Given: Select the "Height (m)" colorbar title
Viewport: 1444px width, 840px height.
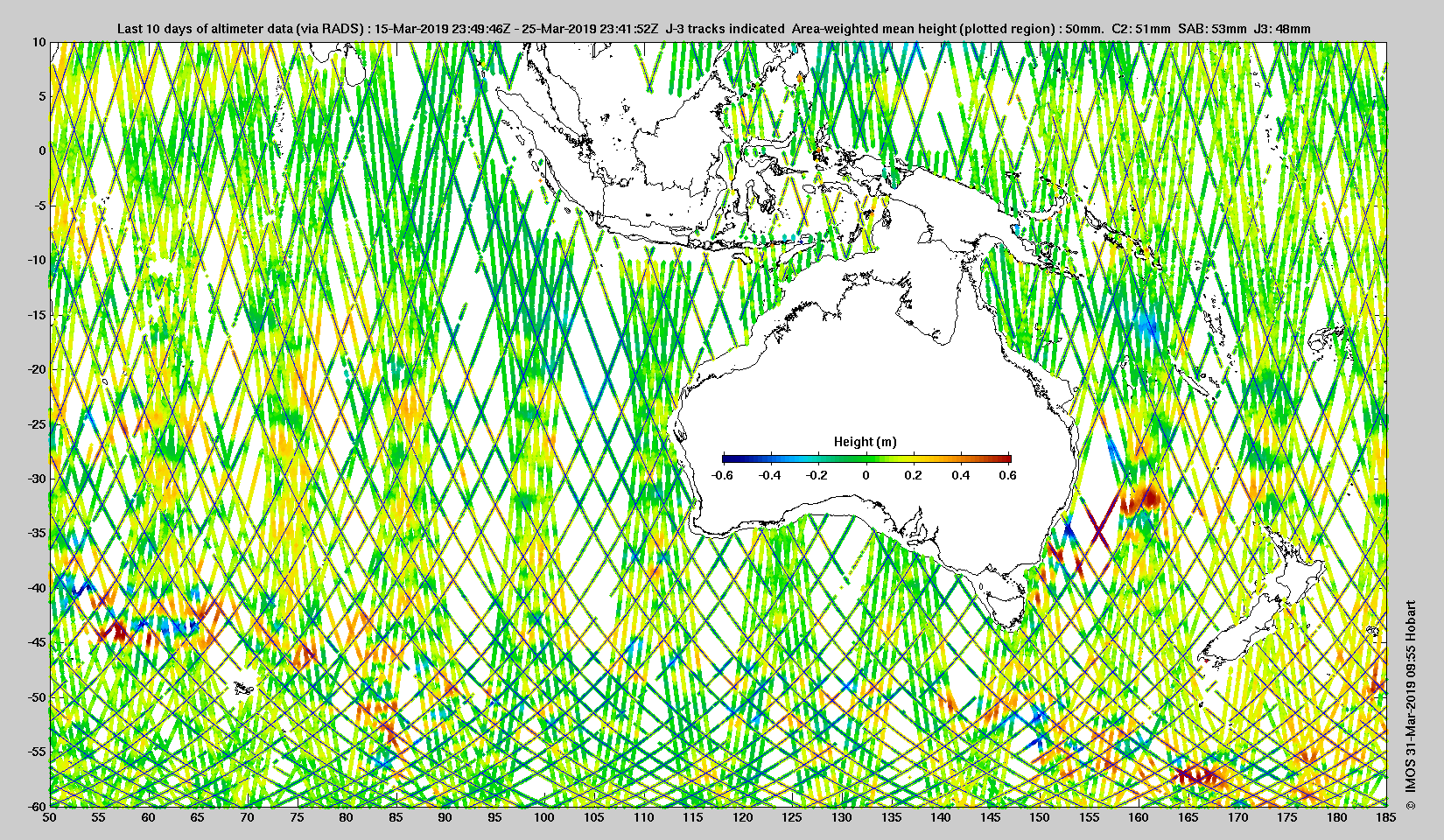Looking at the screenshot, I should pyautogui.click(x=866, y=442).
